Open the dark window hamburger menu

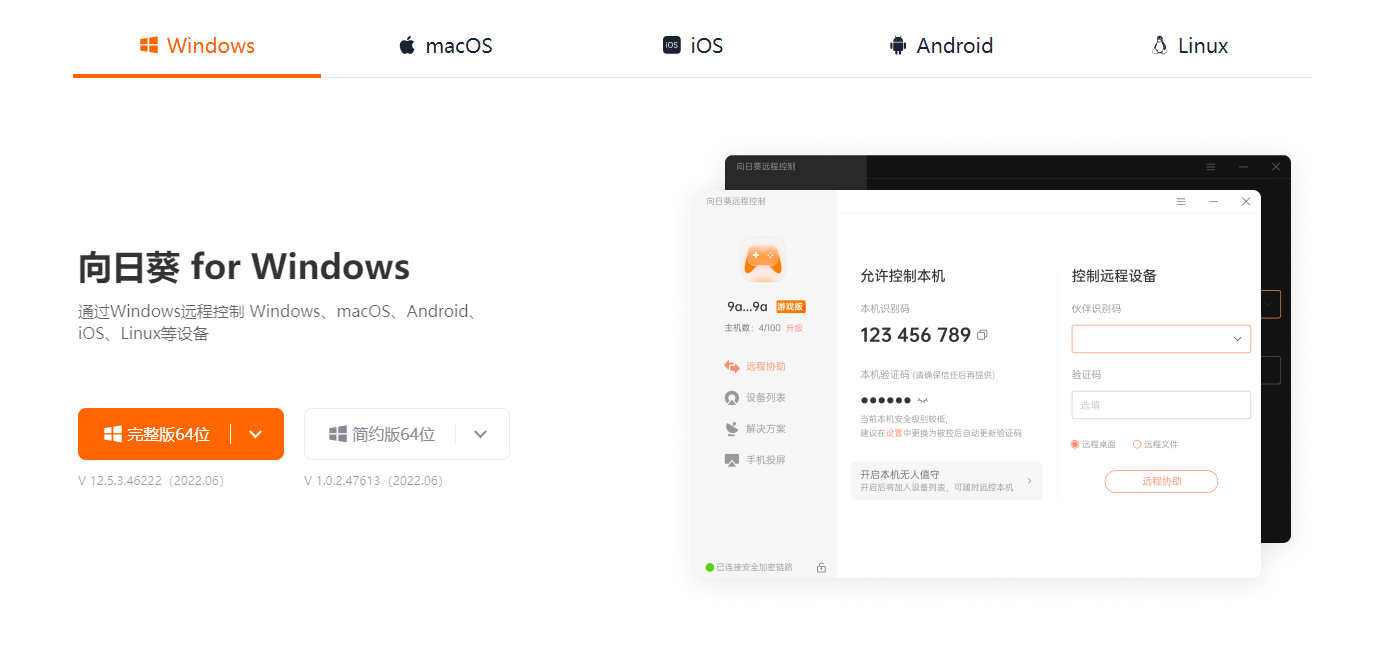[1211, 166]
